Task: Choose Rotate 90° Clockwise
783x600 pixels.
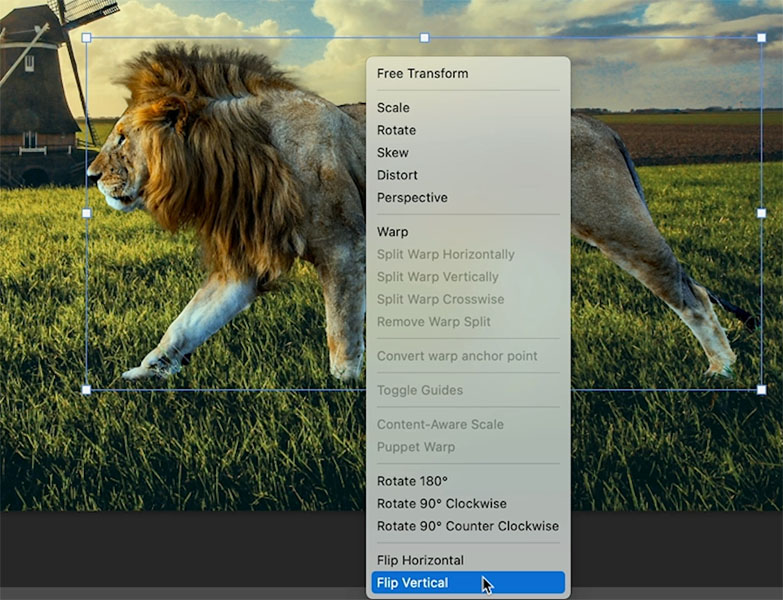Action: point(468,504)
